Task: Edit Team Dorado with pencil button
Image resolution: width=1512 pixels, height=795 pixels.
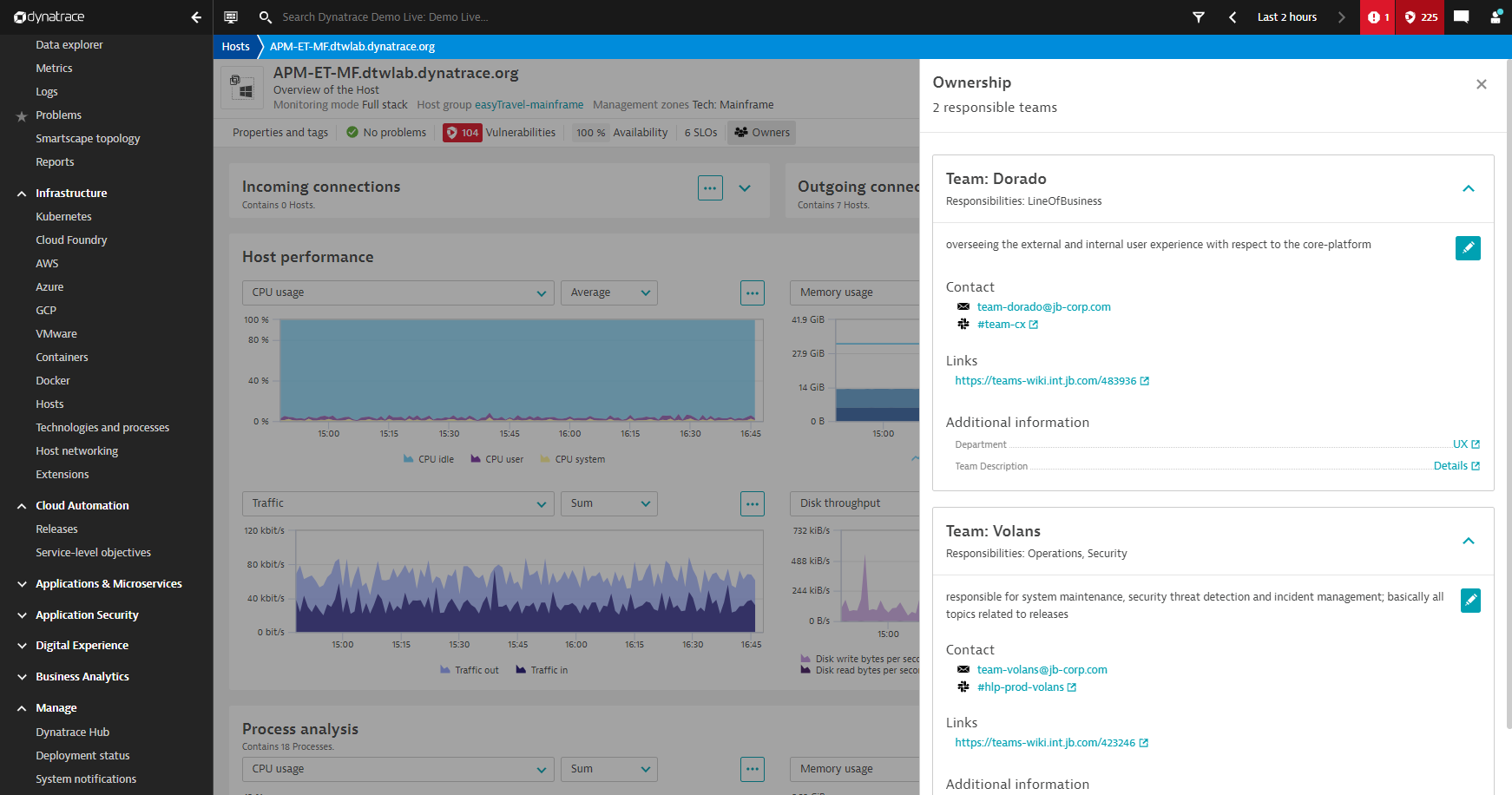Action: click(1468, 248)
